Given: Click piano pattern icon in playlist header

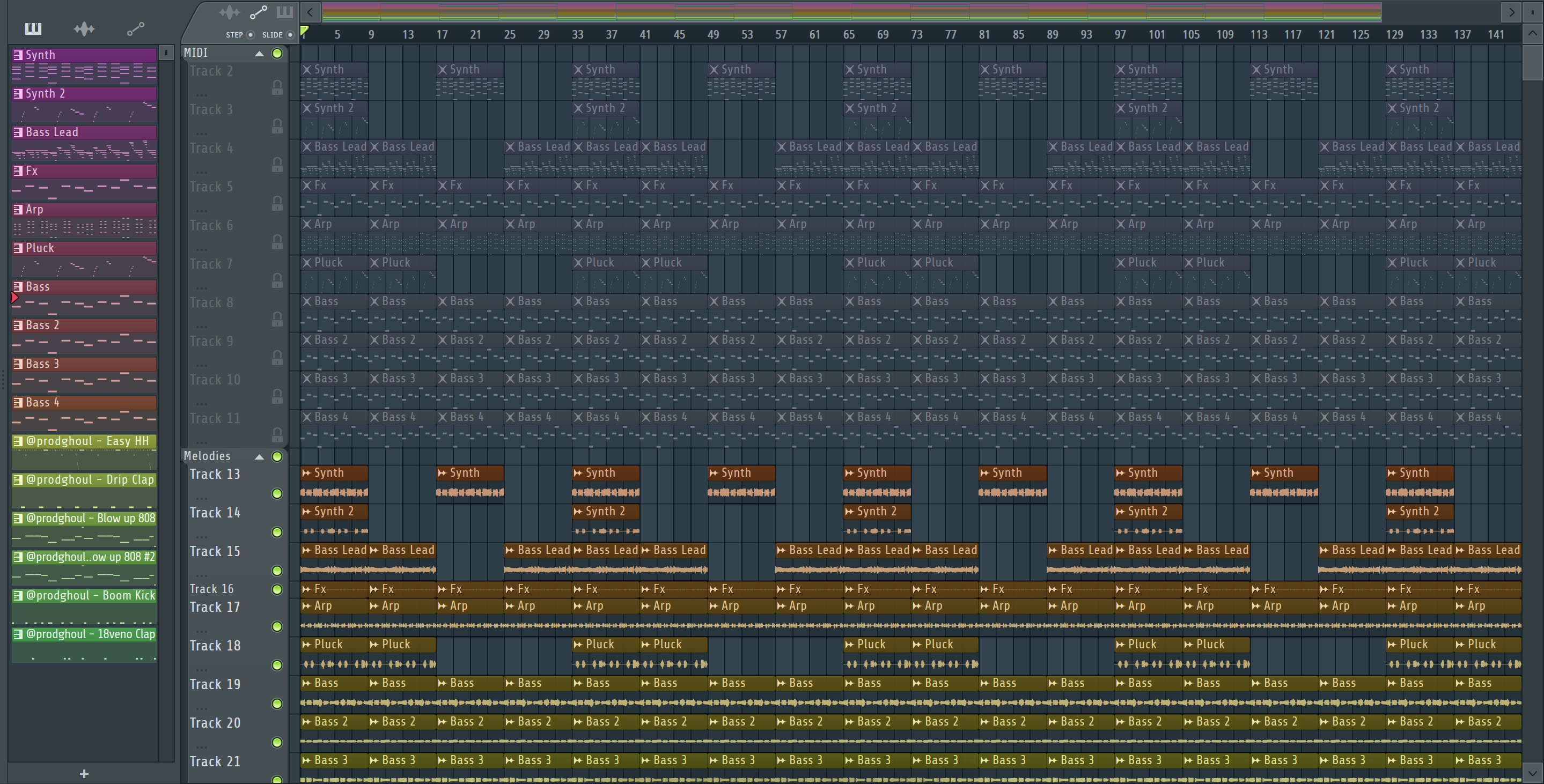Looking at the screenshot, I should [285, 12].
